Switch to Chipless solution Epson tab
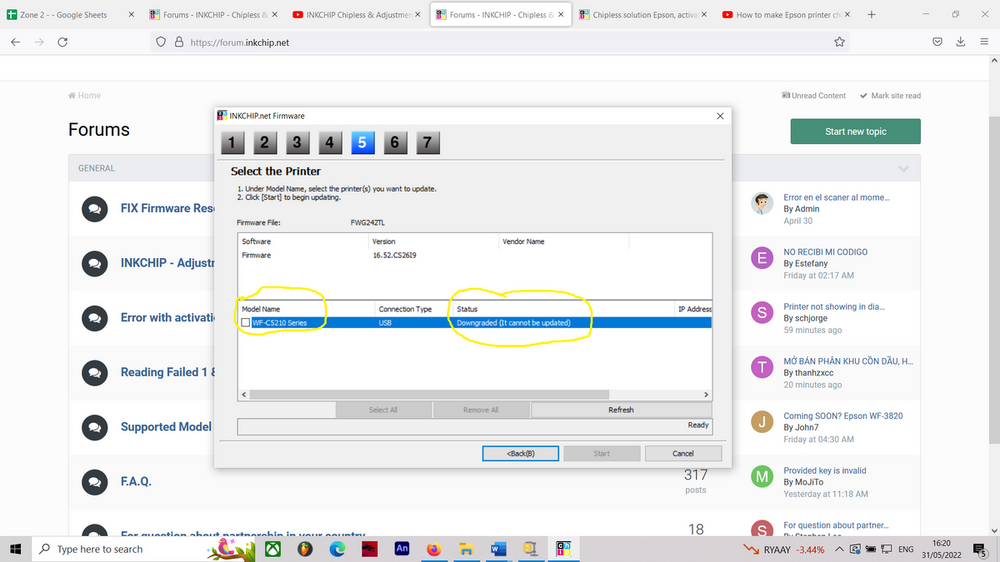The width and height of the screenshot is (1000, 562). [x=638, y=15]
